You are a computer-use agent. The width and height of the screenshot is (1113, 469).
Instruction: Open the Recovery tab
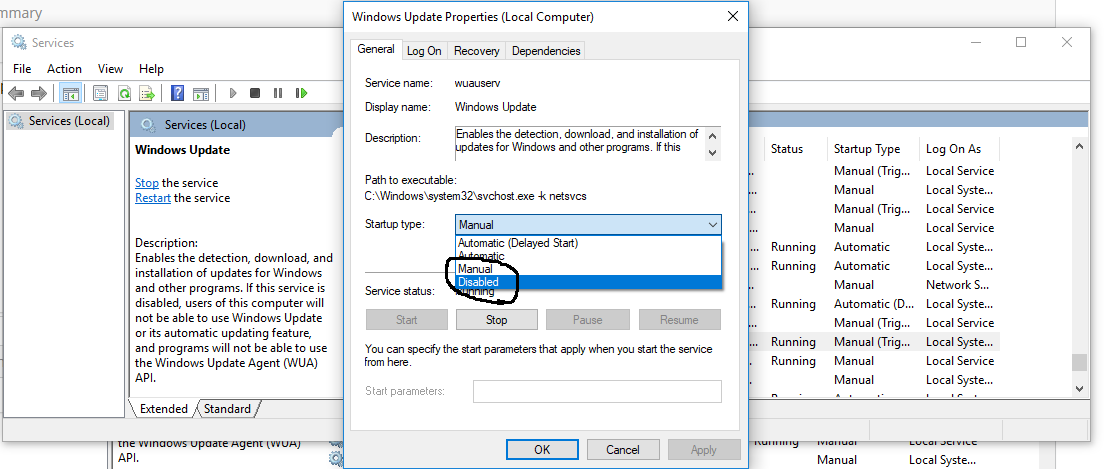(x=476, y=51)
